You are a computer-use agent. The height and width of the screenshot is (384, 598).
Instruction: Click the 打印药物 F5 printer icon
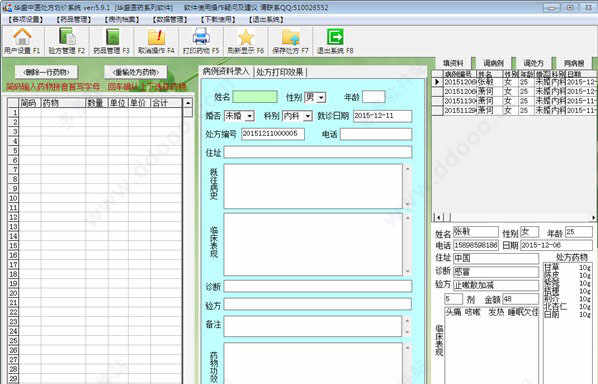coord(201,41)
